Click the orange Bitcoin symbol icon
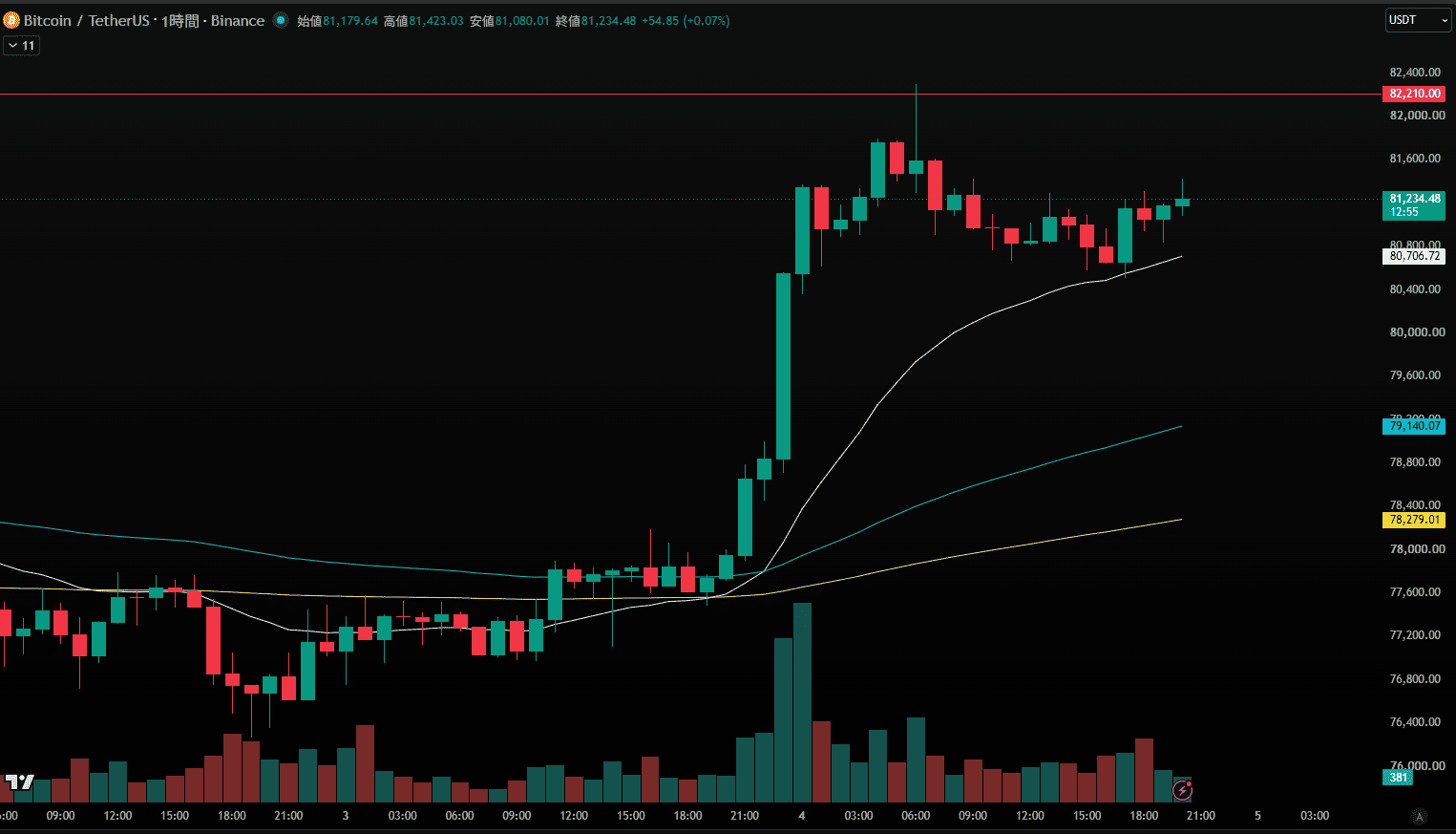This screenshot has height=834, width=1456. pos(11,20)
